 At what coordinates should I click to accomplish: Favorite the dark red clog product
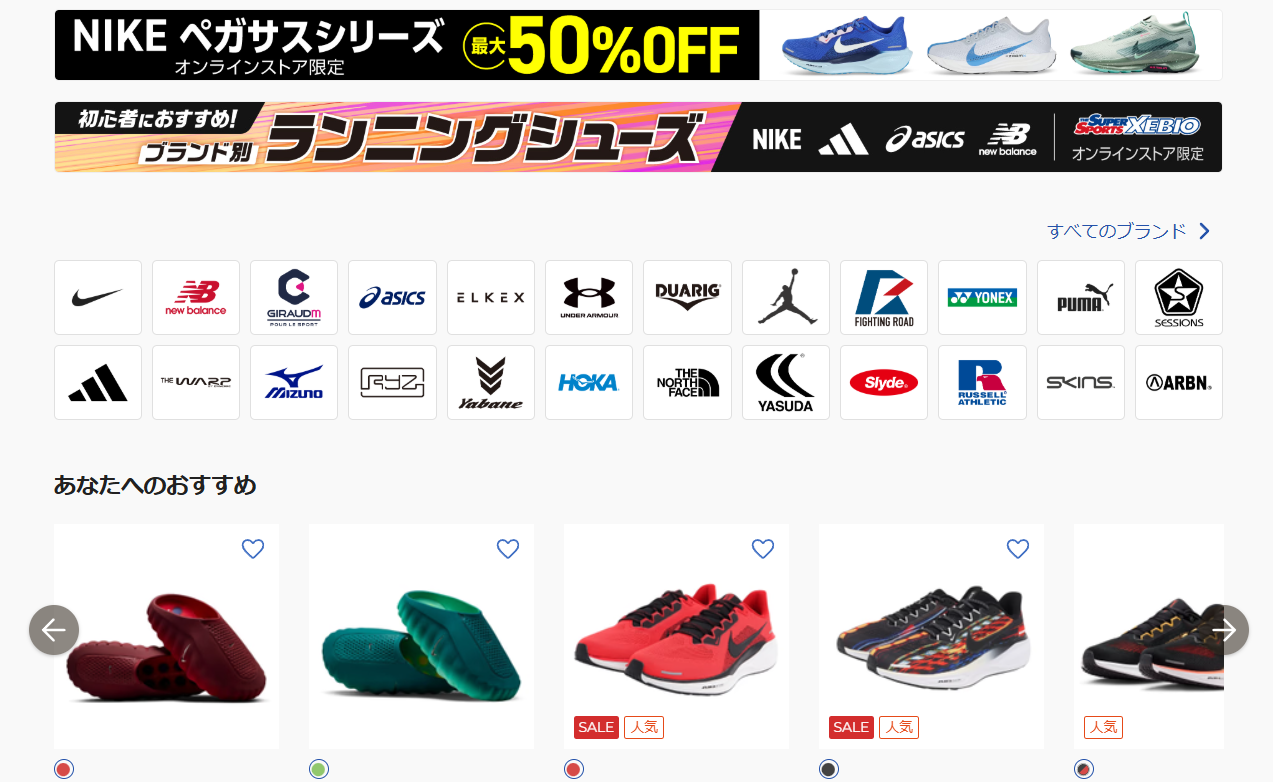click(253, 549)
